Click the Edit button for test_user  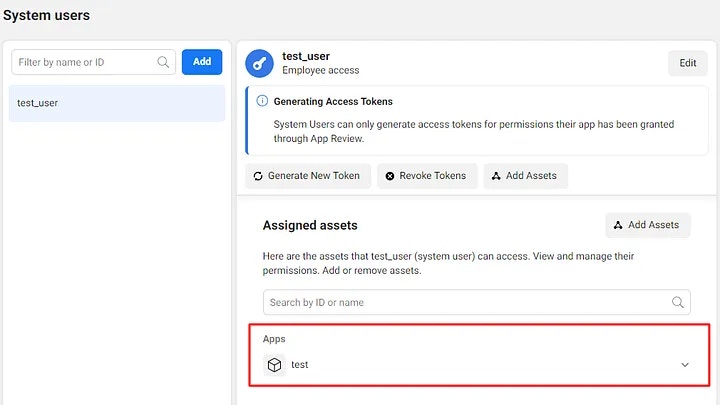click(x=687, y=63)
